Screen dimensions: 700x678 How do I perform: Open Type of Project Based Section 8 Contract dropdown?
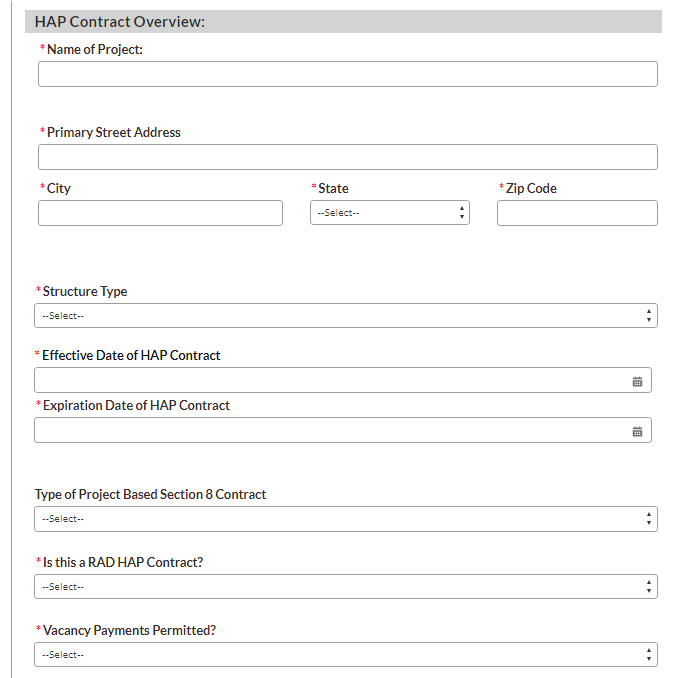click(x=345, y=519)
